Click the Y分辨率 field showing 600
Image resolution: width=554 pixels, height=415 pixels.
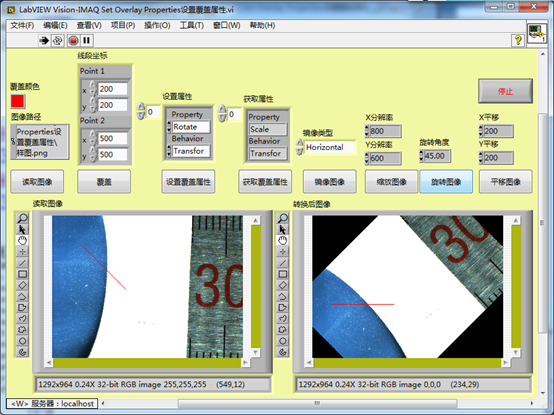(x=385, y=158)
